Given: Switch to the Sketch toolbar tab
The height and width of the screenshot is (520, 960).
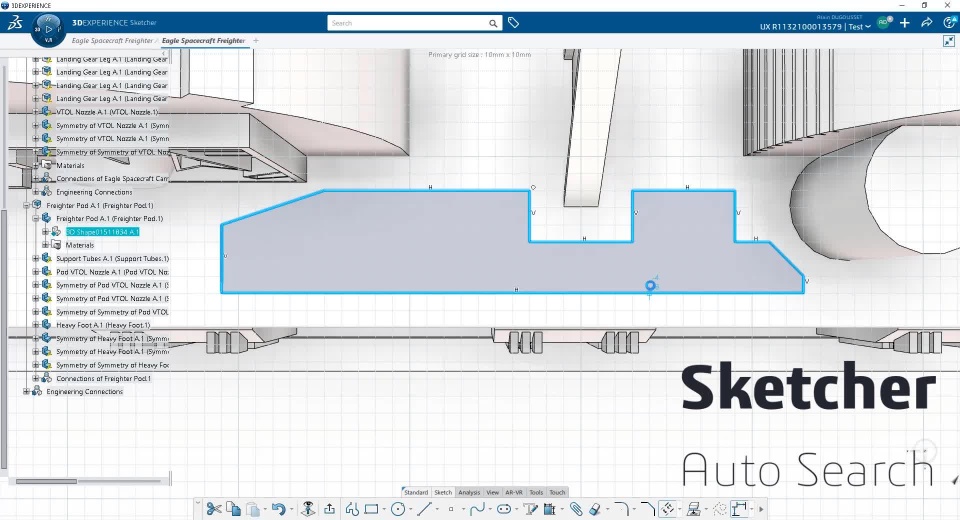Looking at the screenshot, I should (443, 492).
